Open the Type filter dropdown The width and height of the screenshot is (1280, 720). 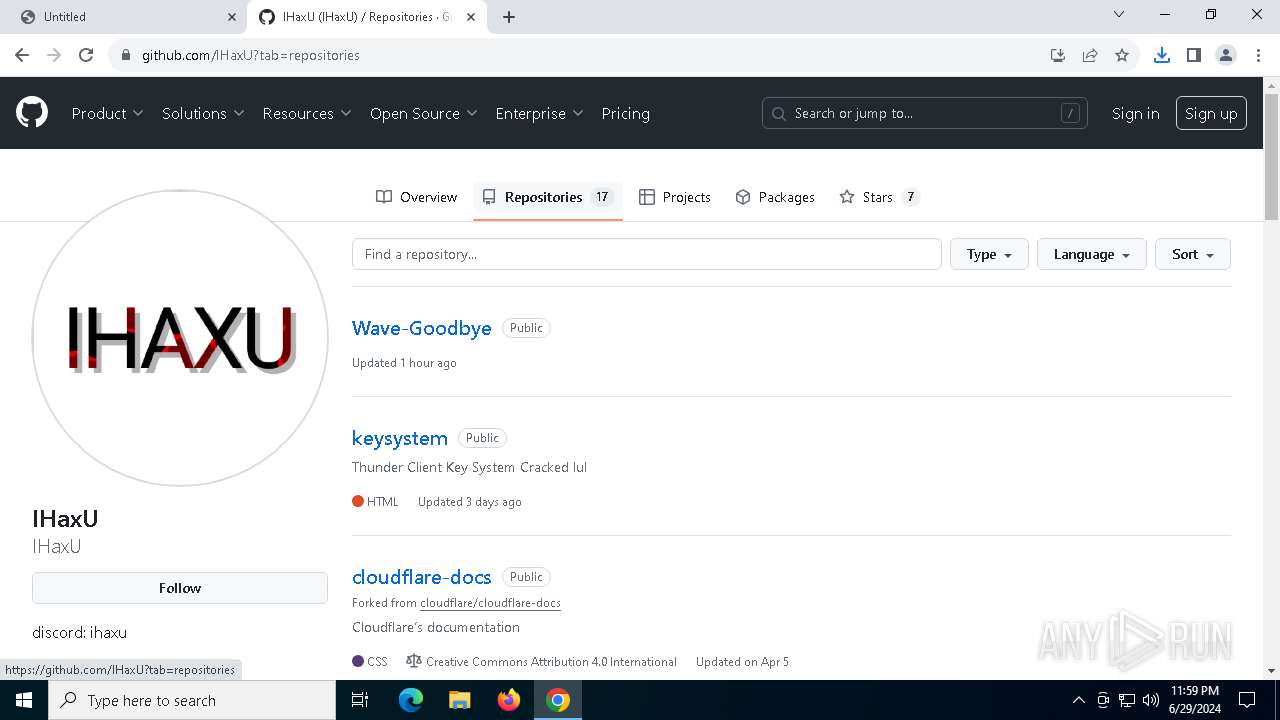(989, 254)
